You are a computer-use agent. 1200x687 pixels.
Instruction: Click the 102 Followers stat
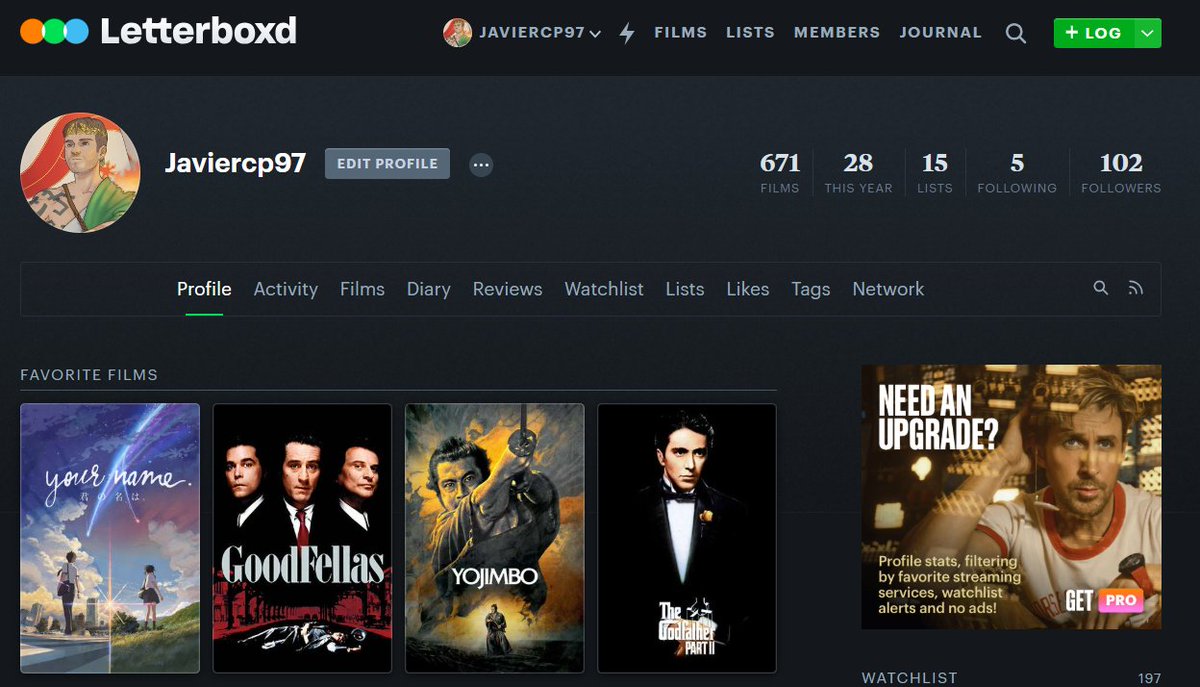tap(1121, 172)
